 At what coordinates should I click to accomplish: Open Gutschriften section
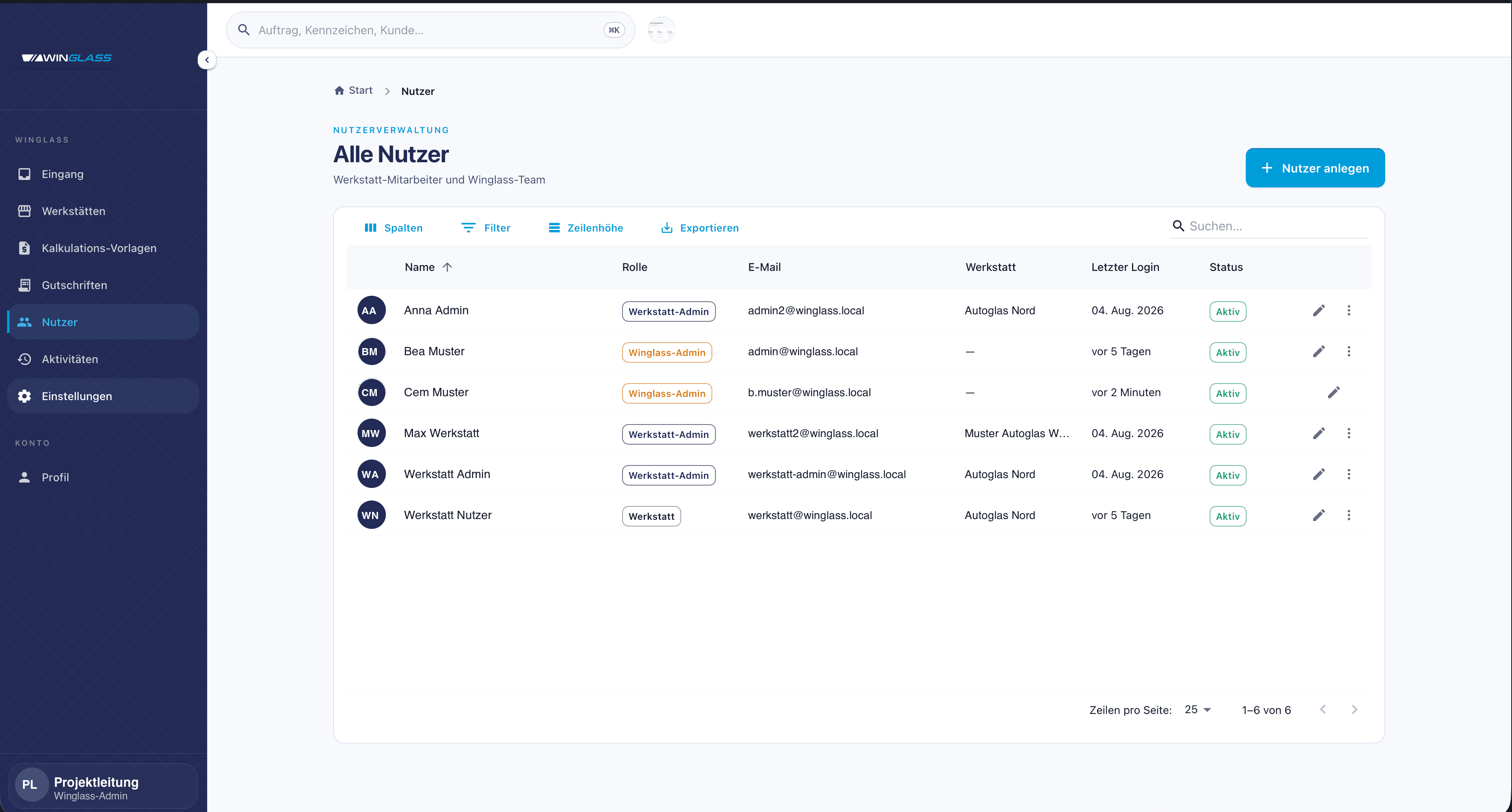click(x=103, y=285)
